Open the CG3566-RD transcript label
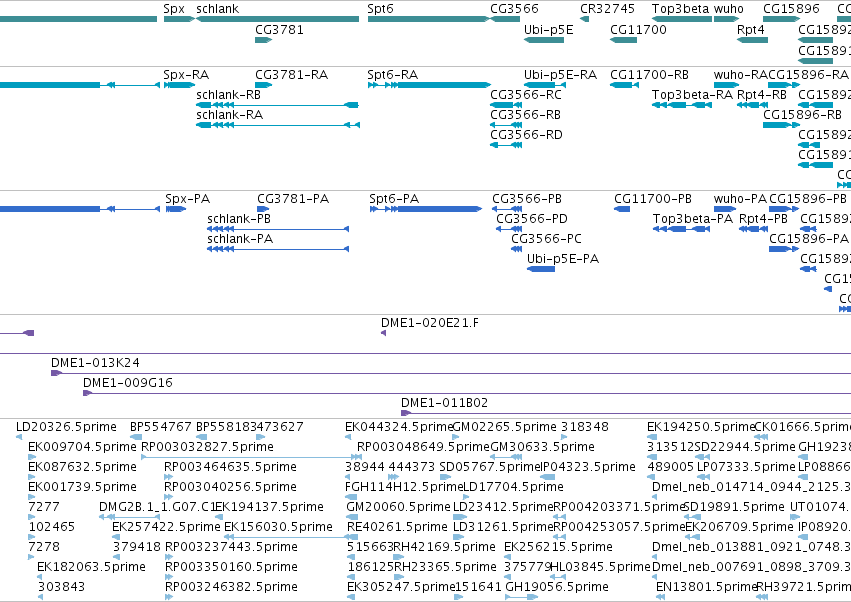851x602 pixels. (526, 135)
